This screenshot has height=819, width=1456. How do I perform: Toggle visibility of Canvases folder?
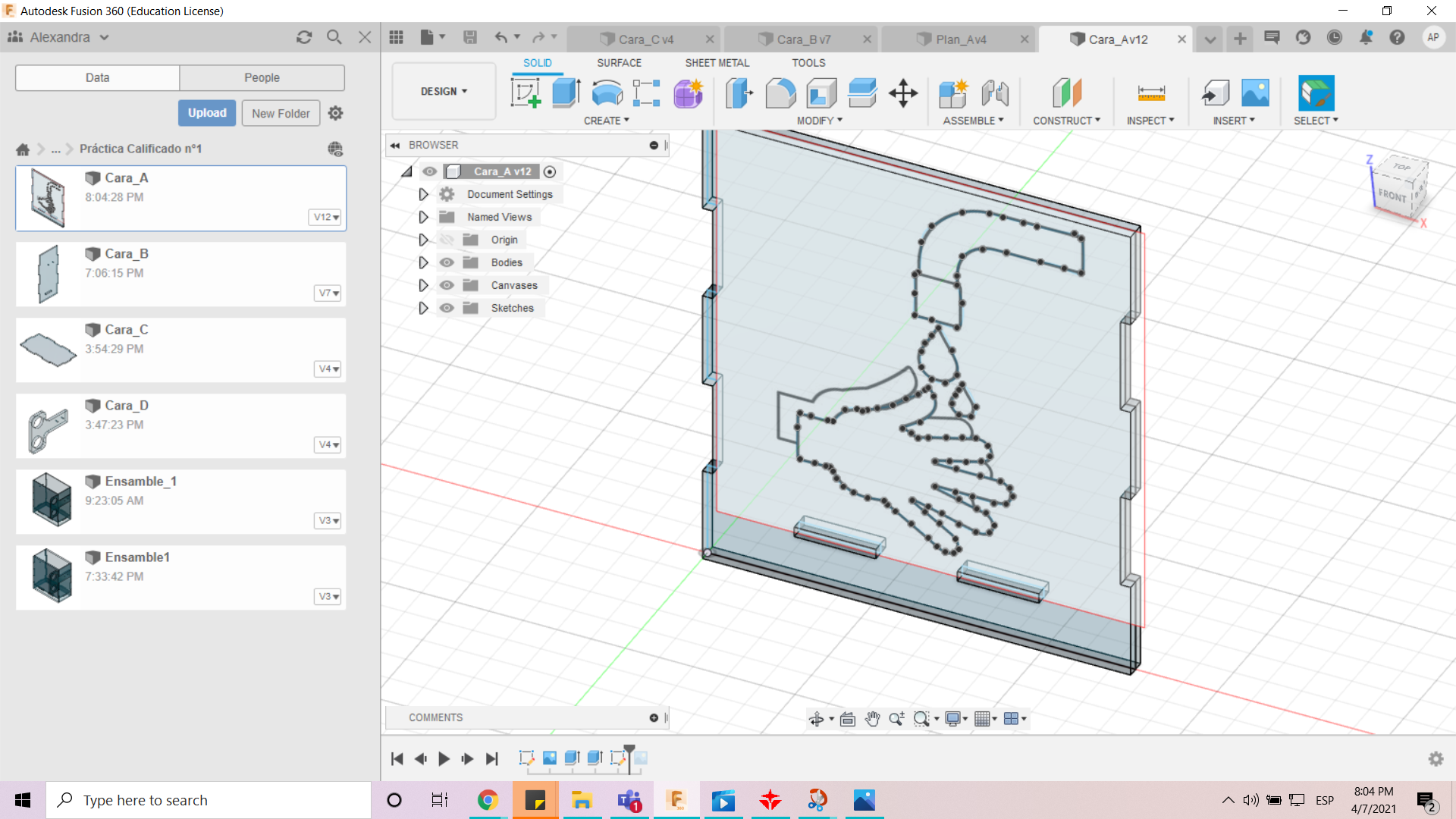click(447, 285)
